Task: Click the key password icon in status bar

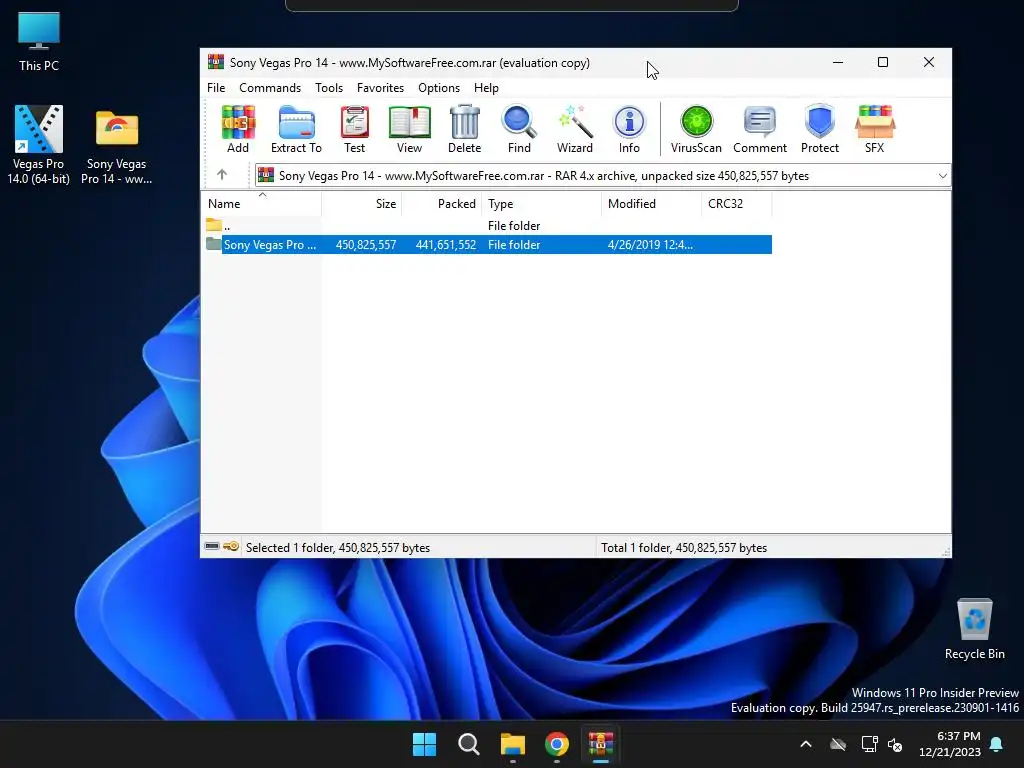Action: 231,547
